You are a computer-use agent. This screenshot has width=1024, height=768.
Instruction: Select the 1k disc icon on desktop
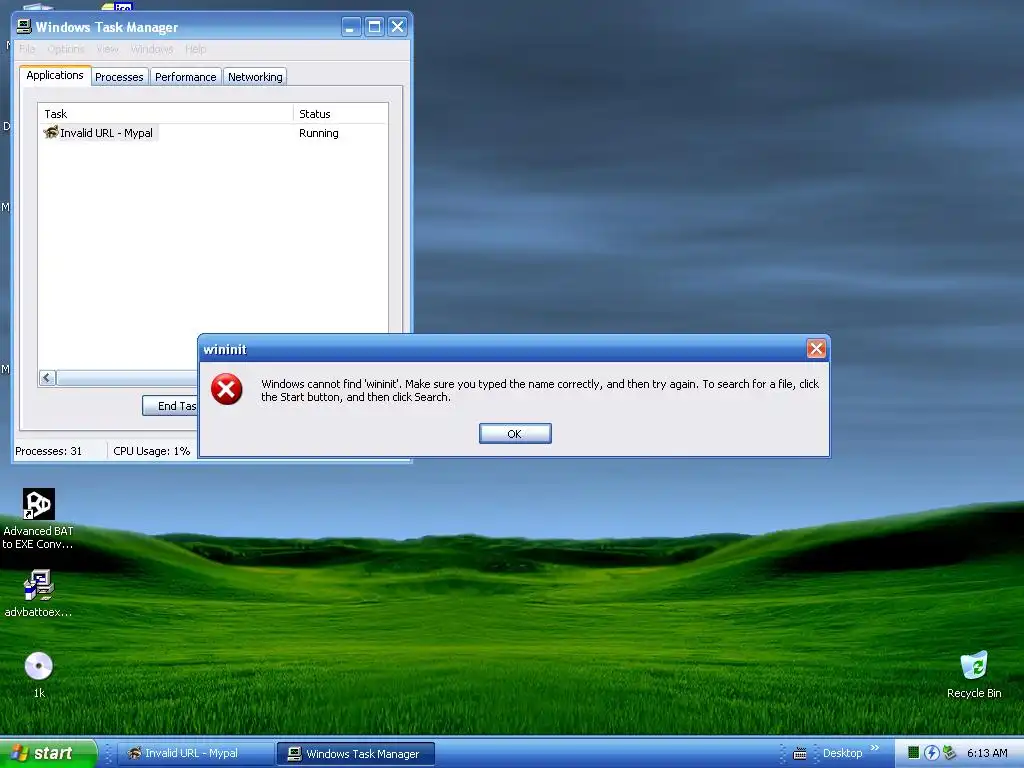(39, 675)
